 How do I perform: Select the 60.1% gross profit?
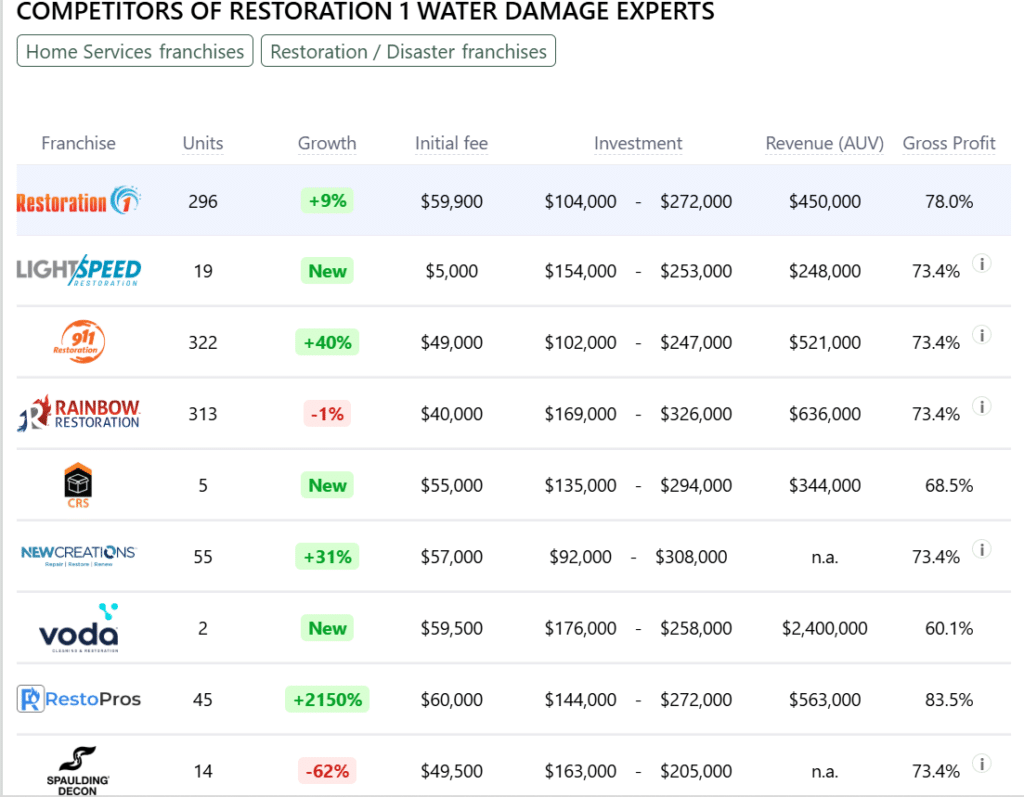949,628
